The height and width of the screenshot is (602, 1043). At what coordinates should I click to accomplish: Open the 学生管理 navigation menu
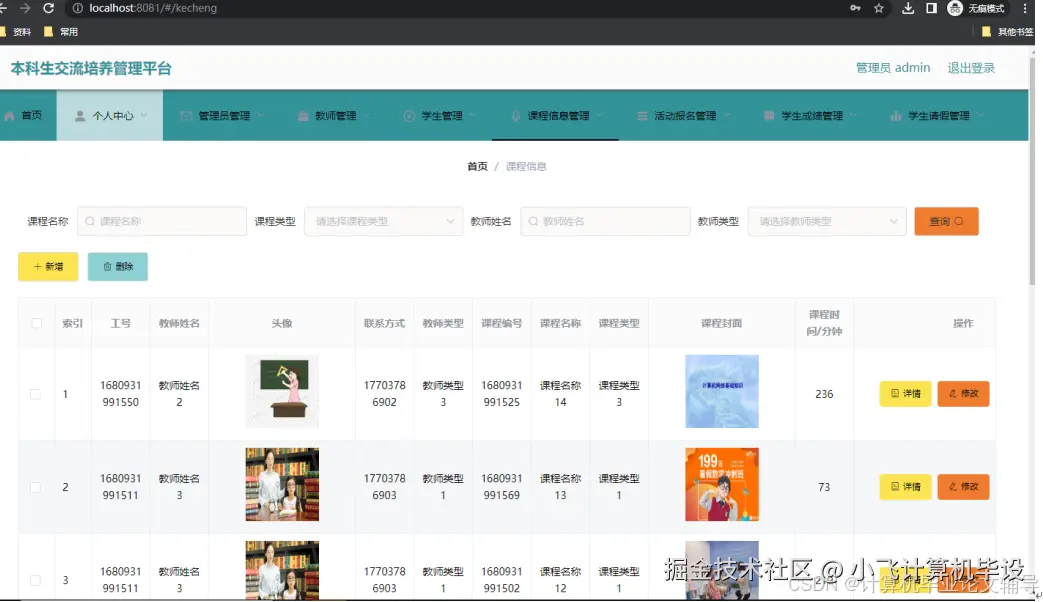(440, 114)
